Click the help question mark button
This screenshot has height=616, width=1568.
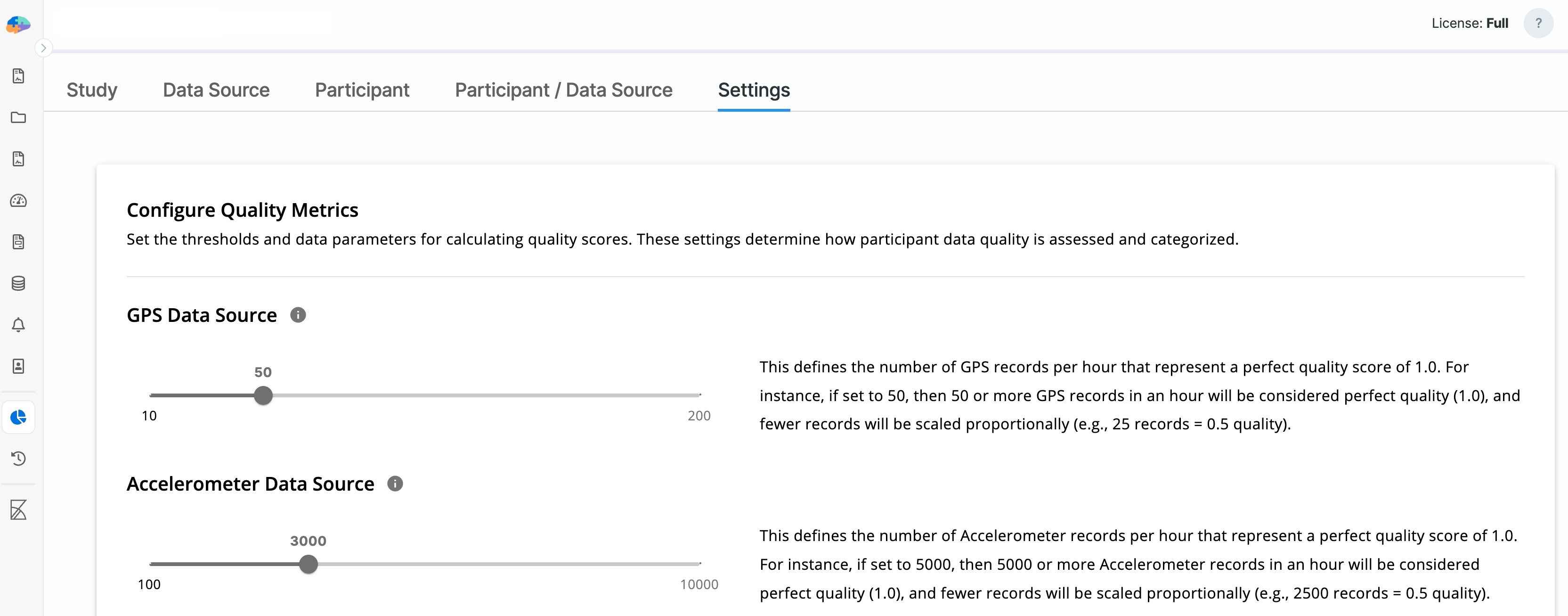pyautogui.click(x=1538, y=24)
